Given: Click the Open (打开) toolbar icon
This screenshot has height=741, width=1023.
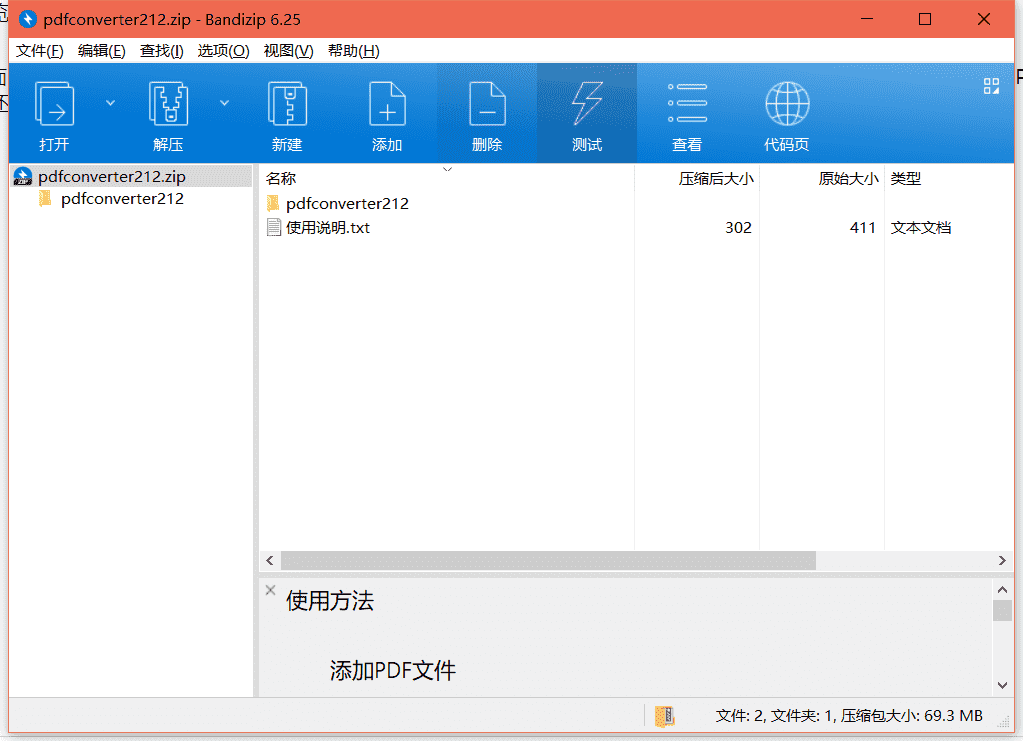Looking at the screenshot, I should click(54, 104).
